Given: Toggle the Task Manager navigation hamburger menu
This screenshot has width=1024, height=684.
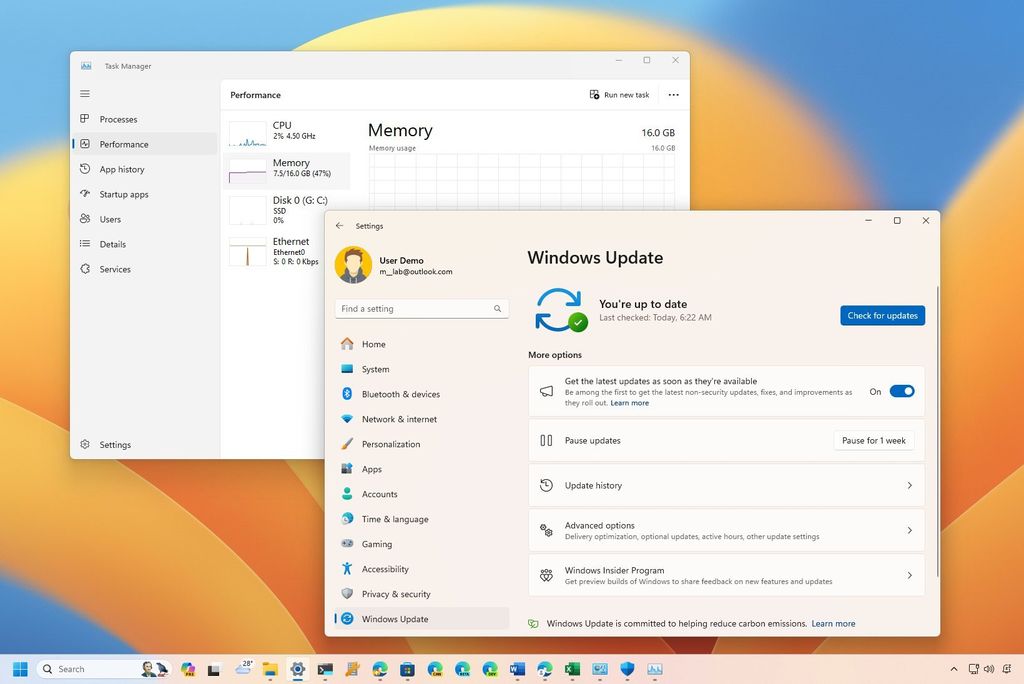Looking at the screenshot, I should pos(85,93).
